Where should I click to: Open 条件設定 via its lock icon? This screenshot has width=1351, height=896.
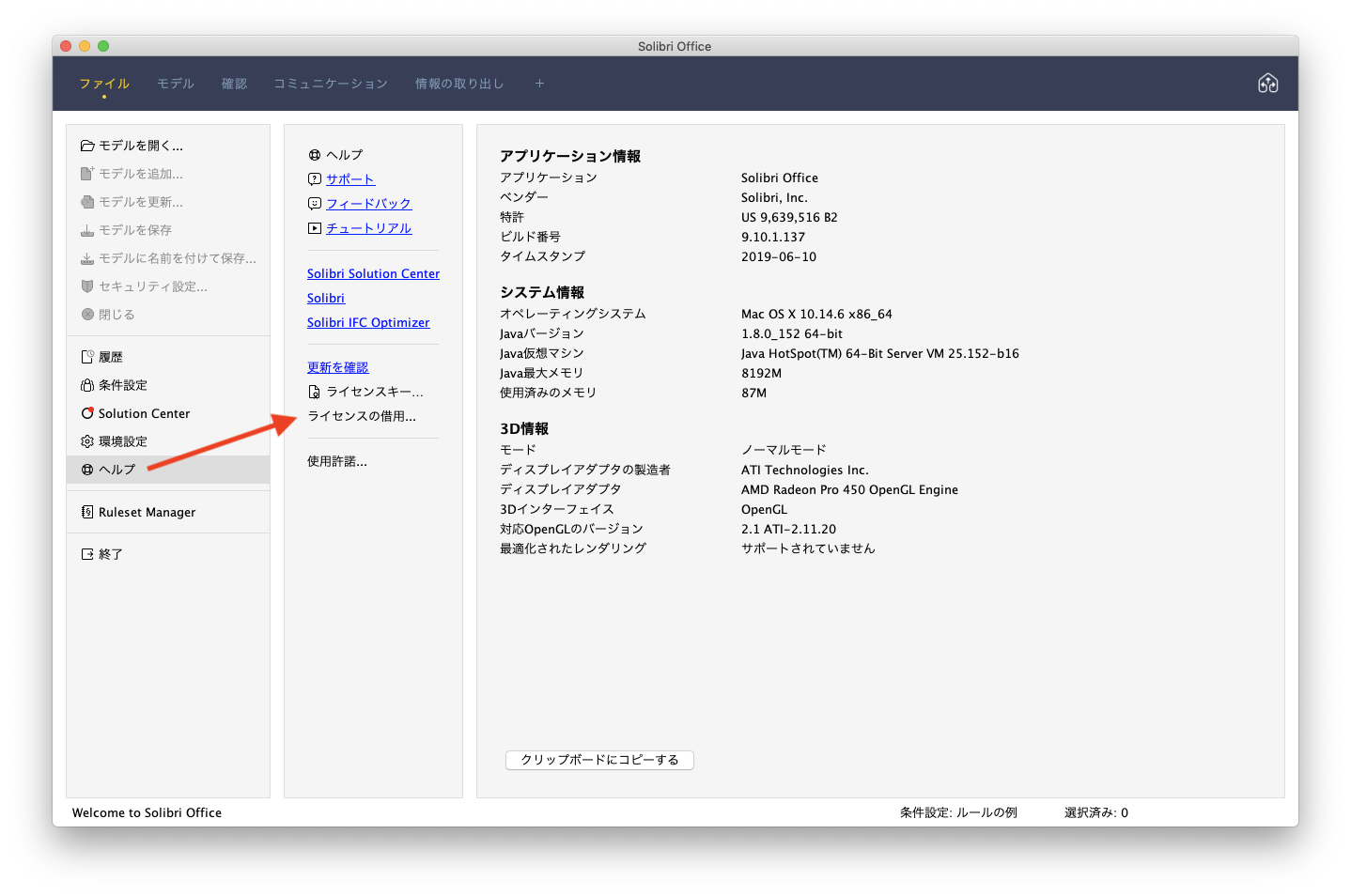point(87,385)
